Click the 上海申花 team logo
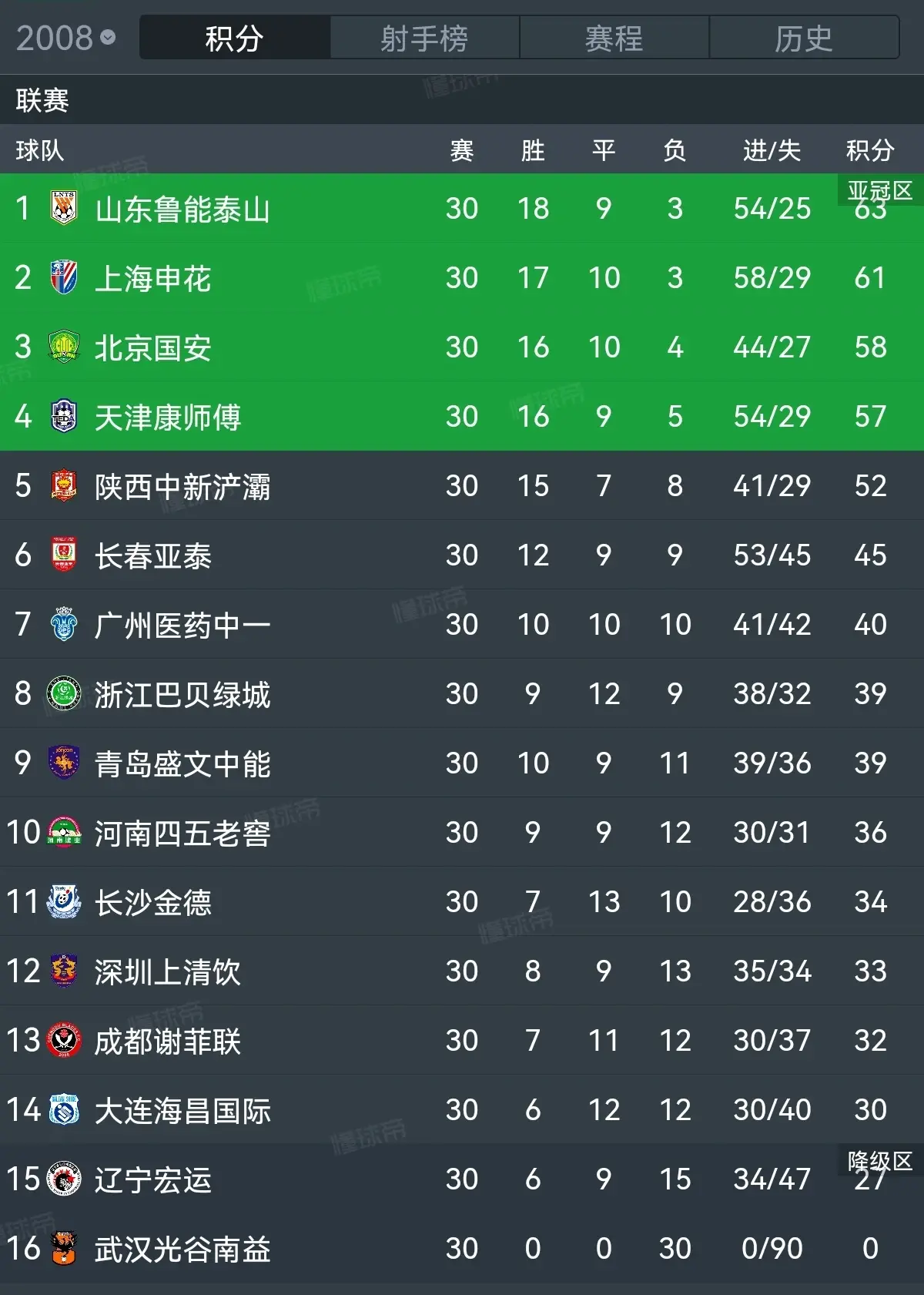 coord(64,277)
